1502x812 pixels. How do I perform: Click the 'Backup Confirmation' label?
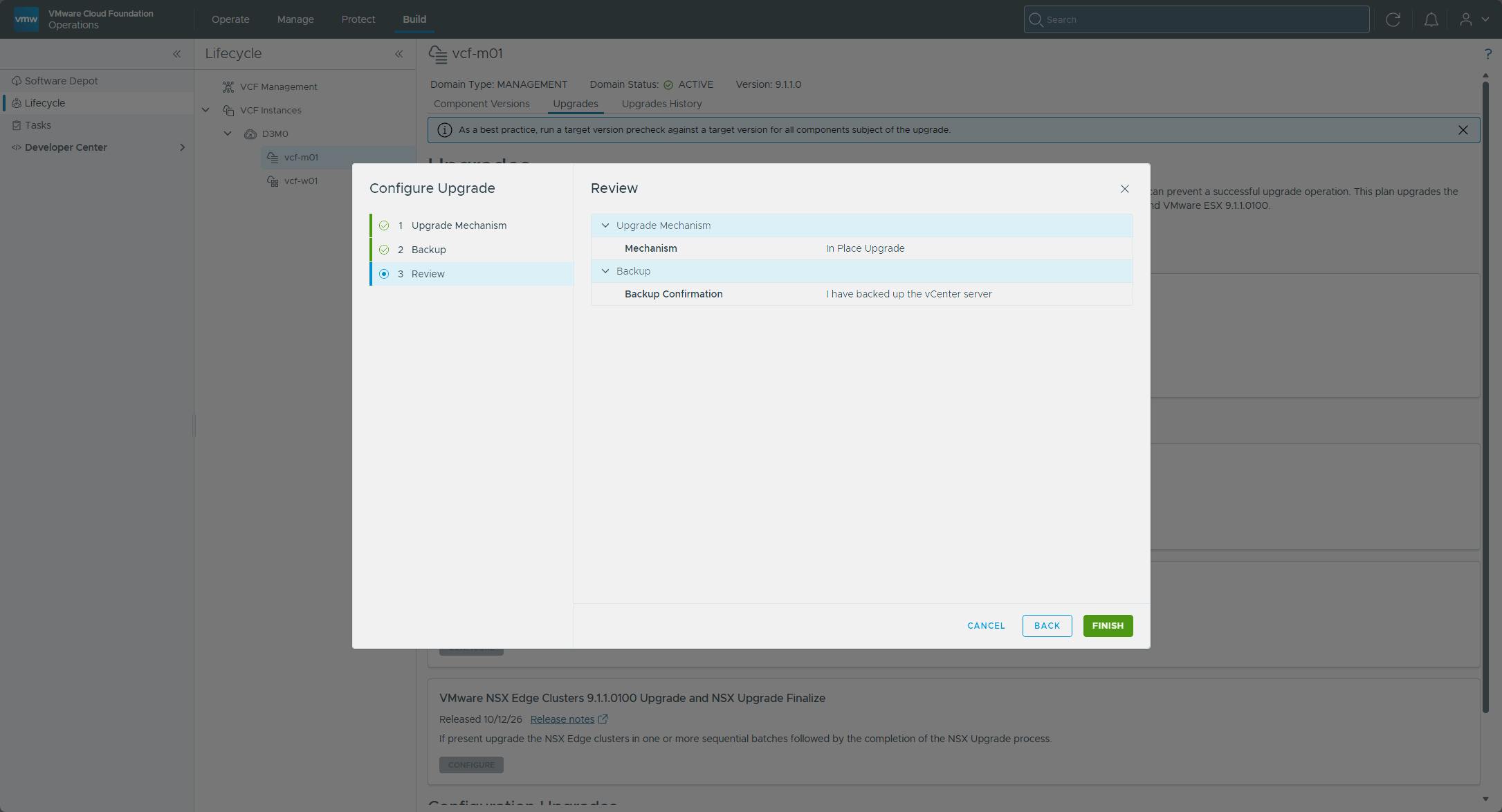674,294
